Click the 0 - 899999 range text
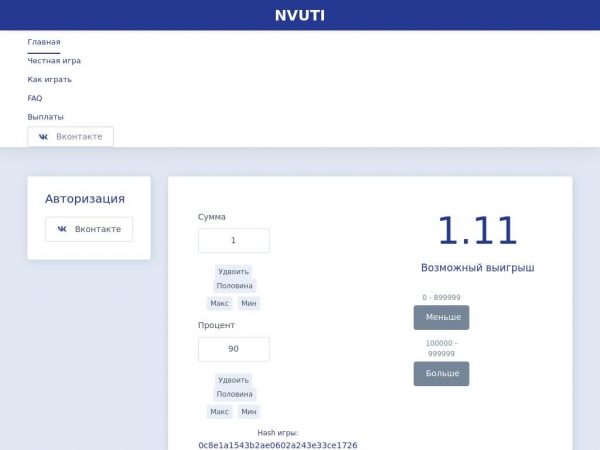The width and height of the screenshot is (600, 450). point(441,297)
